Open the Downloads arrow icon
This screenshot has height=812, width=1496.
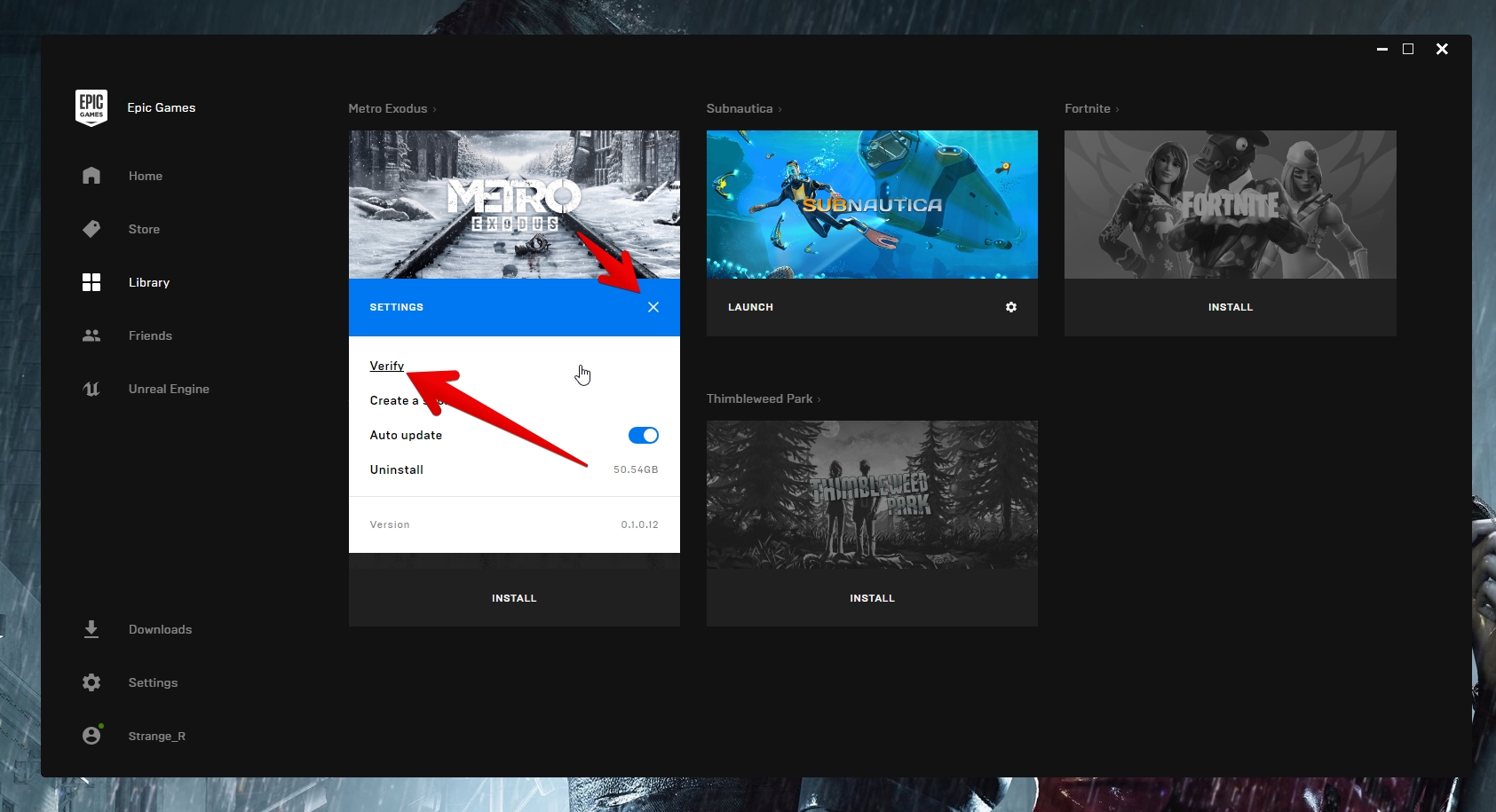(91, 629)
